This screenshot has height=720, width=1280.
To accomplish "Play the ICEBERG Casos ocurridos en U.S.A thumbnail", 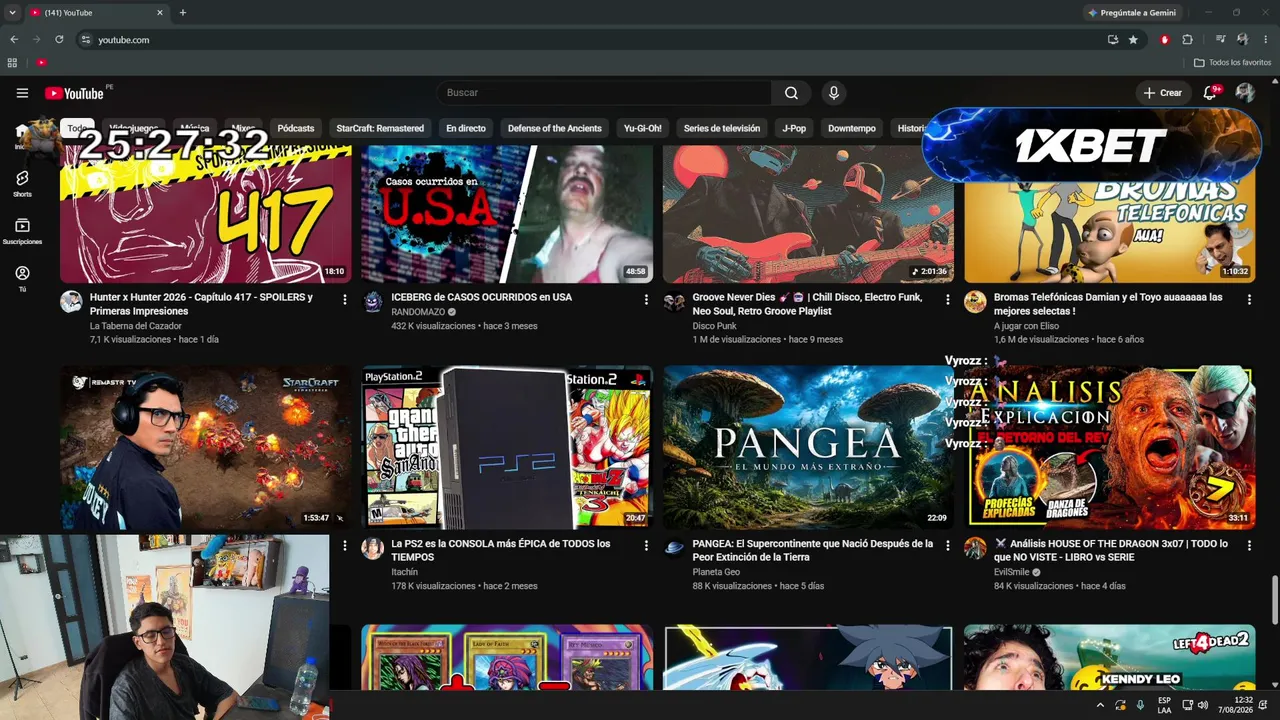I will [x=507, y=214].
